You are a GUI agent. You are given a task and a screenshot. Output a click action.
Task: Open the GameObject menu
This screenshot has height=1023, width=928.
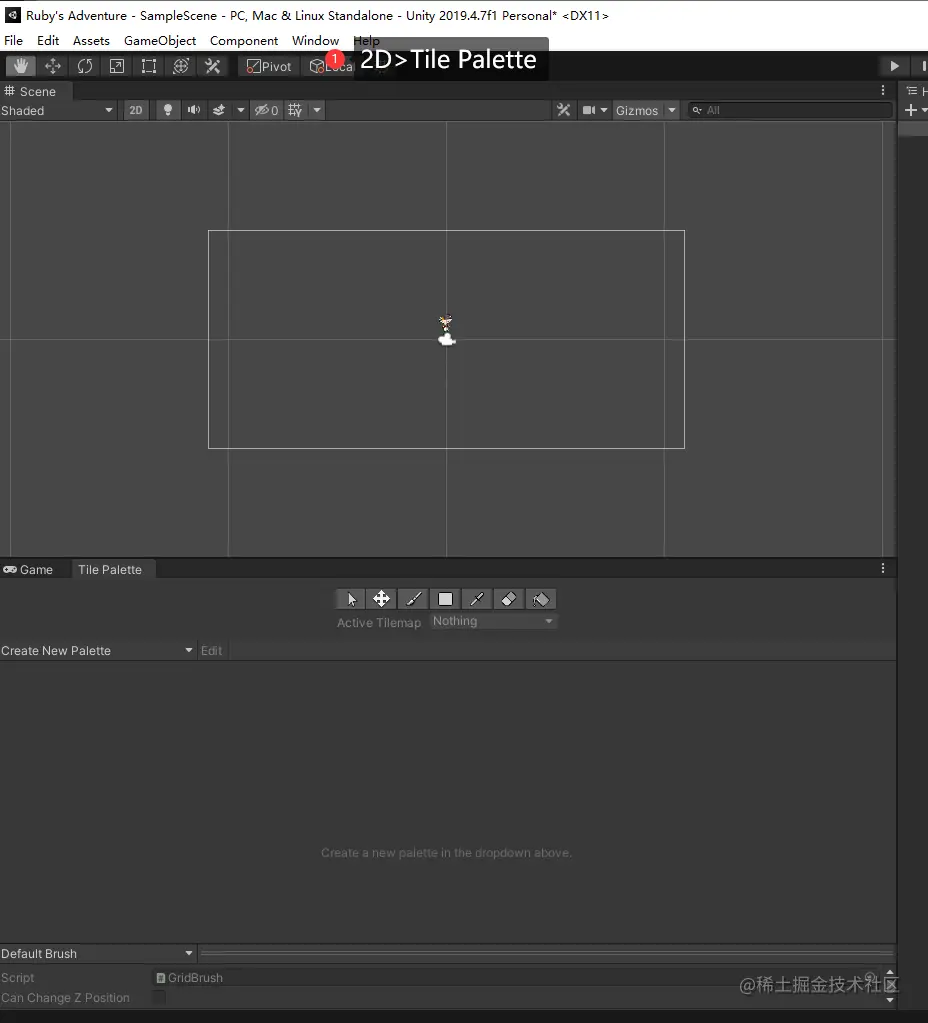160,40
